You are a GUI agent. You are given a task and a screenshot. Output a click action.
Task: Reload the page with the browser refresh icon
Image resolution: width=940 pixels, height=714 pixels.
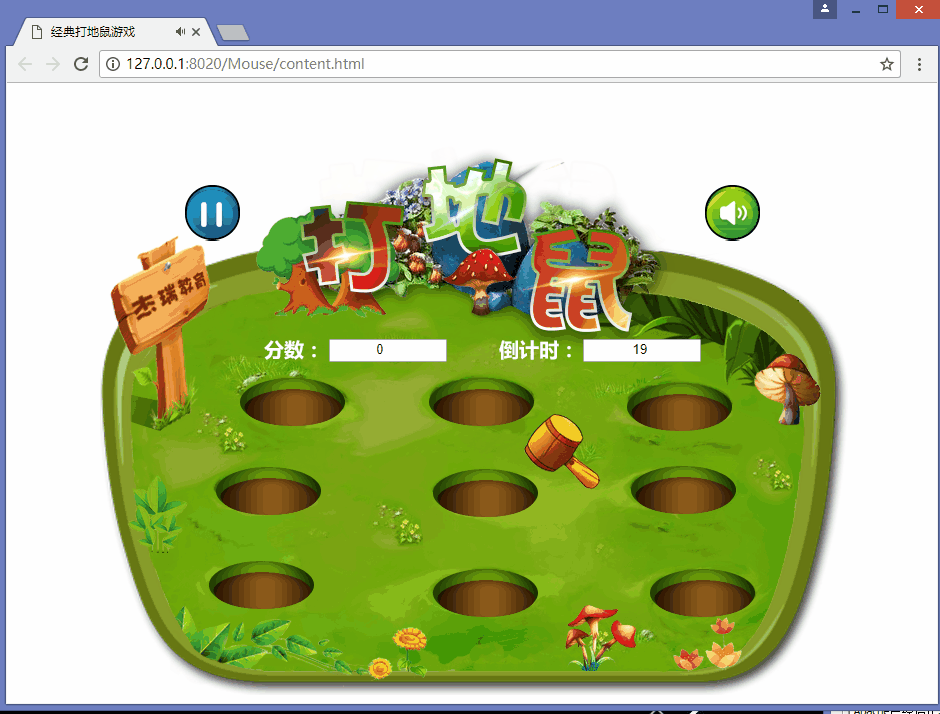click(81, 64)
